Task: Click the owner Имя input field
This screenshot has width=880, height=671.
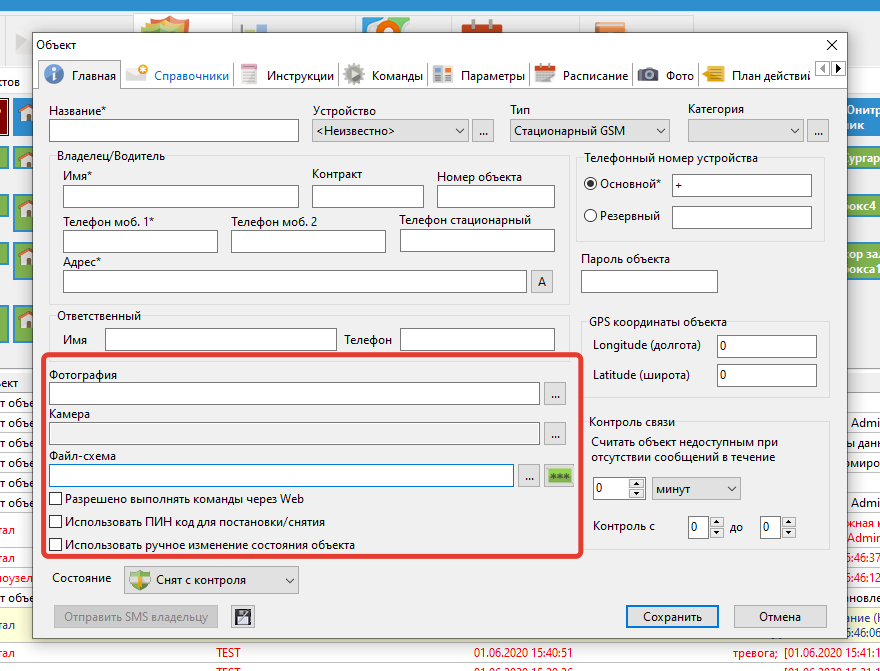Action: click(181, 197)
